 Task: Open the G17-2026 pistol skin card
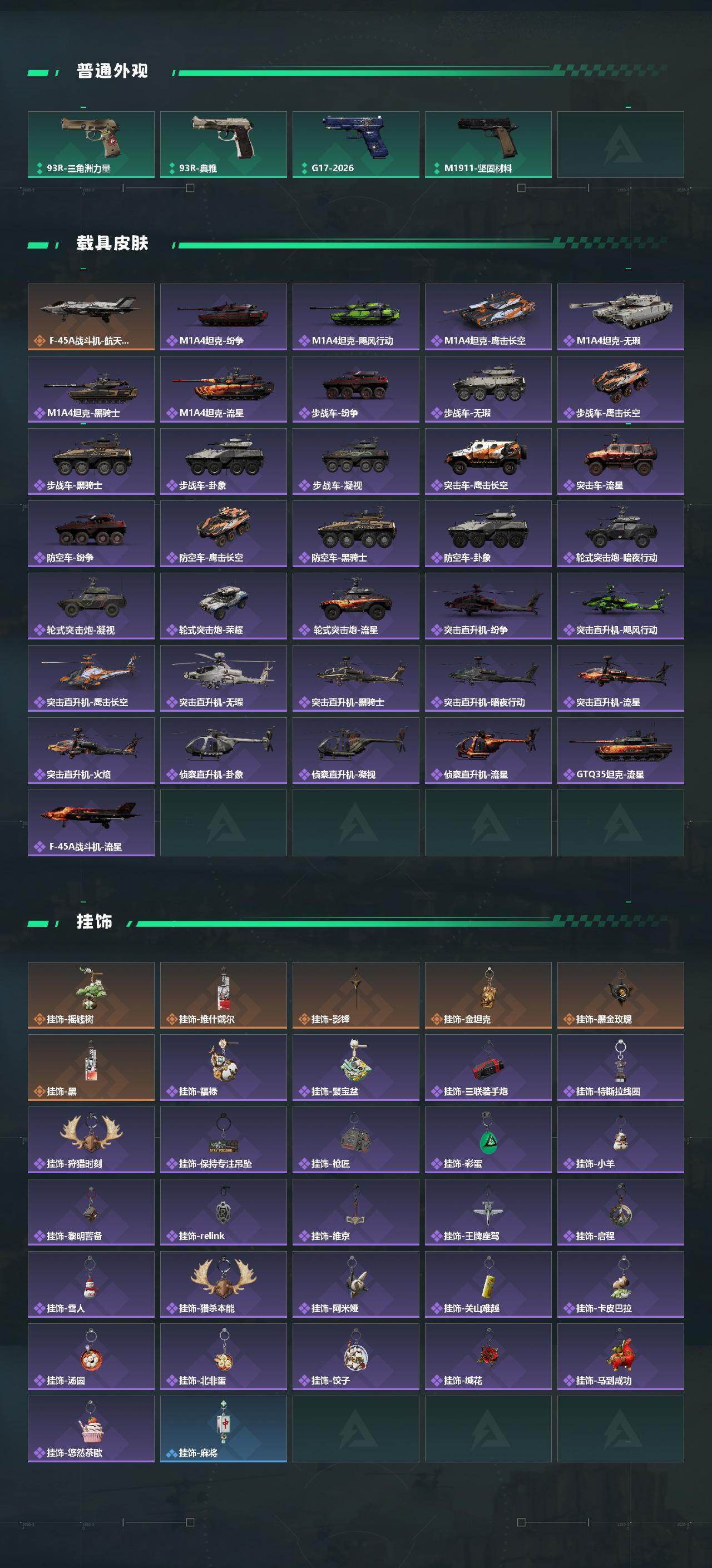[x=355, y=144]
